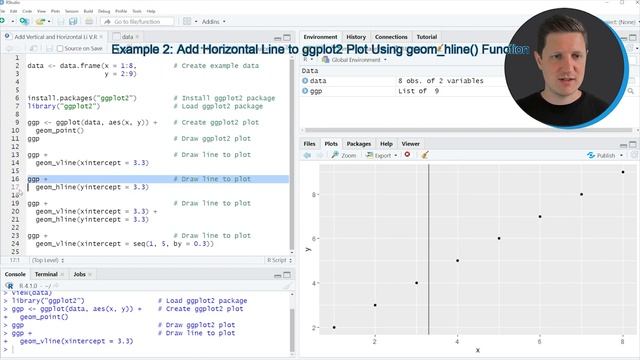Maximize the source editor pane
This screenshot has width=640, height=360.
287,38
